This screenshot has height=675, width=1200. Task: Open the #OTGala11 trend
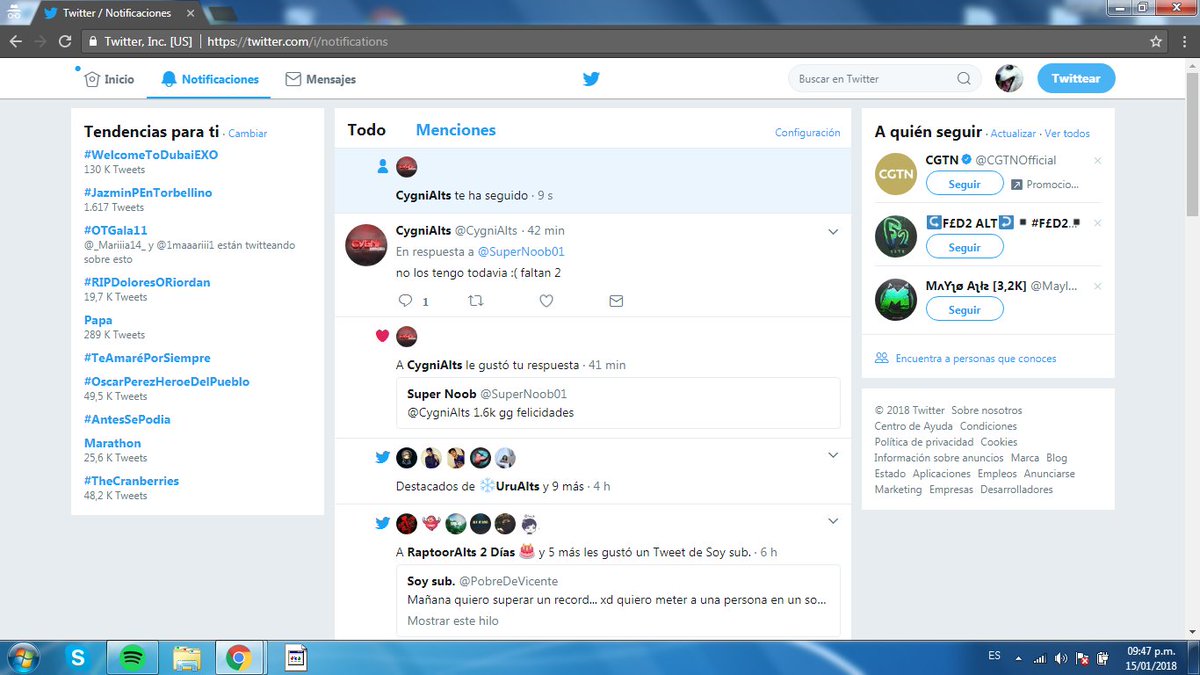coord(116,230)
